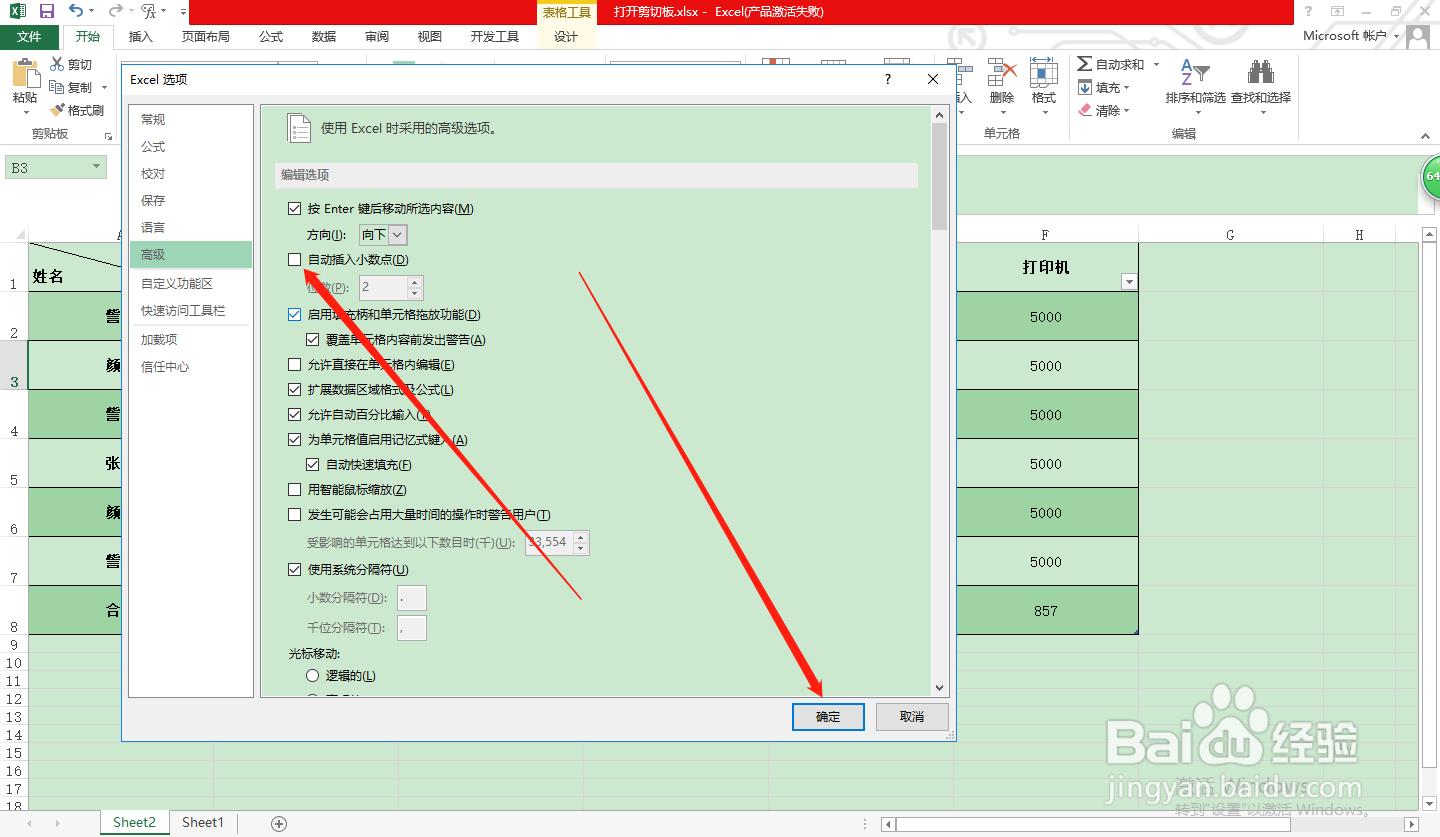Image resolution: width=1440 pixels, height=837 pixels.
Task: Click the 确定 button
Action: [828, 717]
